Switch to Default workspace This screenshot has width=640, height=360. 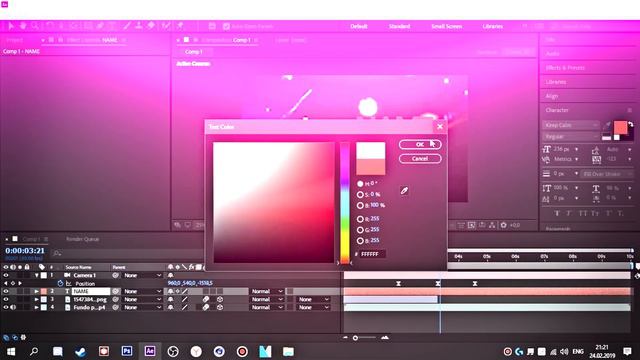[359, 27]
